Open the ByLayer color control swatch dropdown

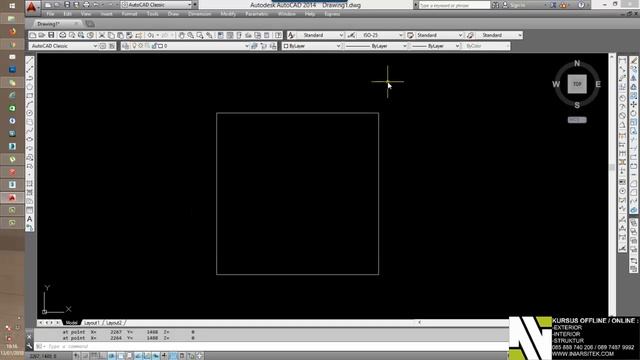pos(312,46)
